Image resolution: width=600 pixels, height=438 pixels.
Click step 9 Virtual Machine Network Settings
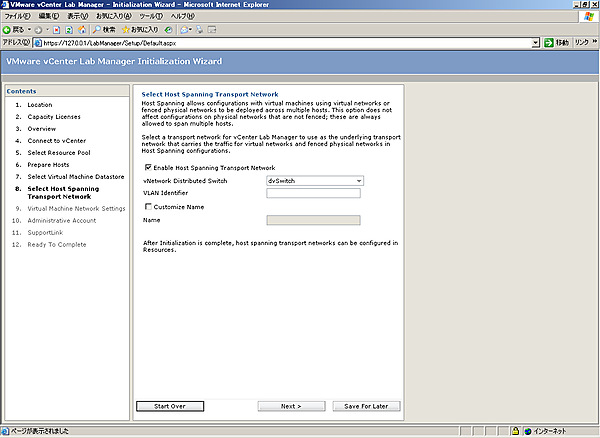tap(76, 208)
